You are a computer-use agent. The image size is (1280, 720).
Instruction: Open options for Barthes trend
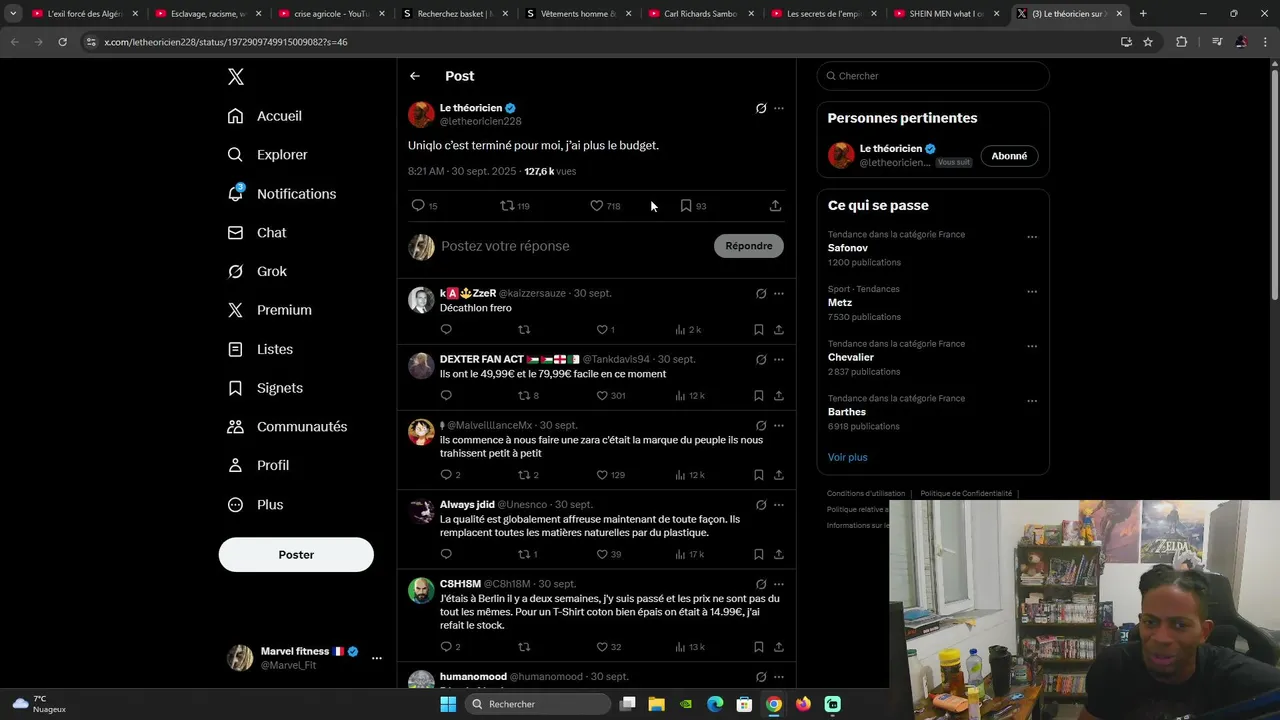point(1032,401)
